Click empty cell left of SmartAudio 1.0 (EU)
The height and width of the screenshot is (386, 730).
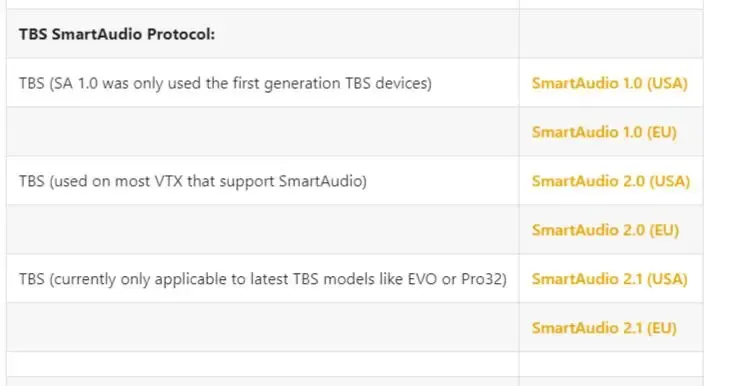(263, 132)
